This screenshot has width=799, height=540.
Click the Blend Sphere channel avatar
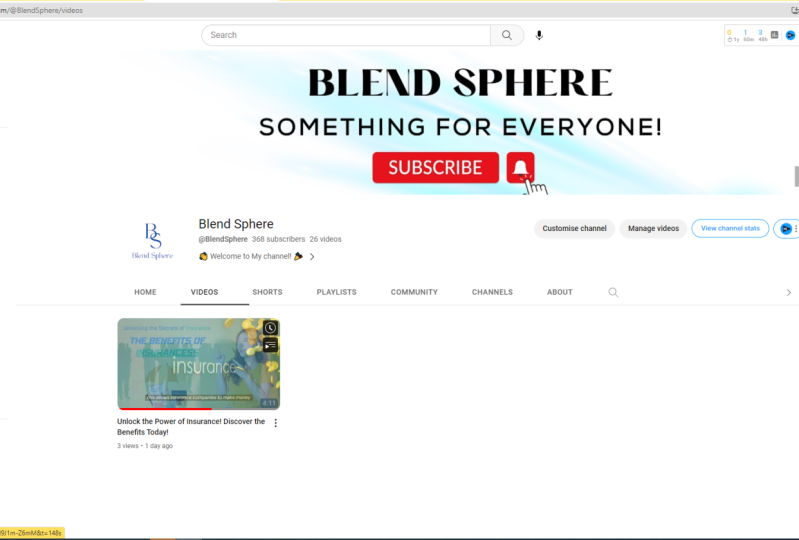(x=152, y=239)
